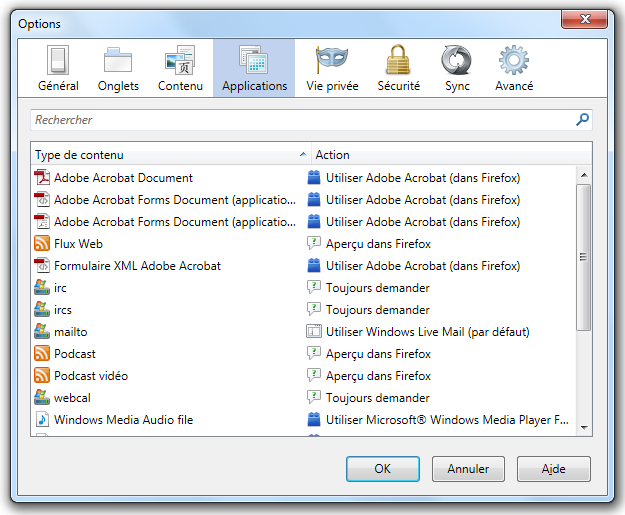Click the Flux Web feed icon
The height and width of the screenshot is (515, 625).
pos(42,244)
